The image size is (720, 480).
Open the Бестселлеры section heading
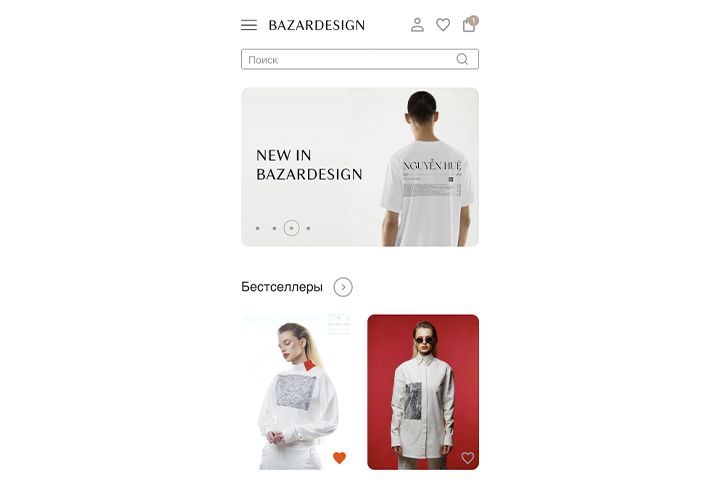pos(281,287)
